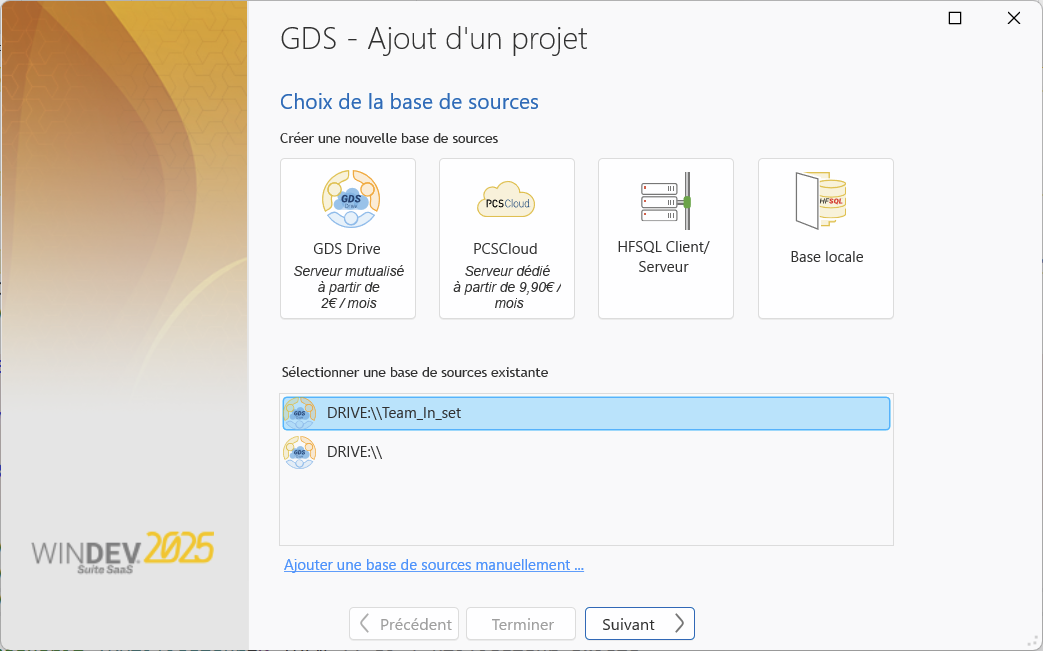Go back with the Précédent button
The height and width of the screenshot is (651, 1043).
404,624
